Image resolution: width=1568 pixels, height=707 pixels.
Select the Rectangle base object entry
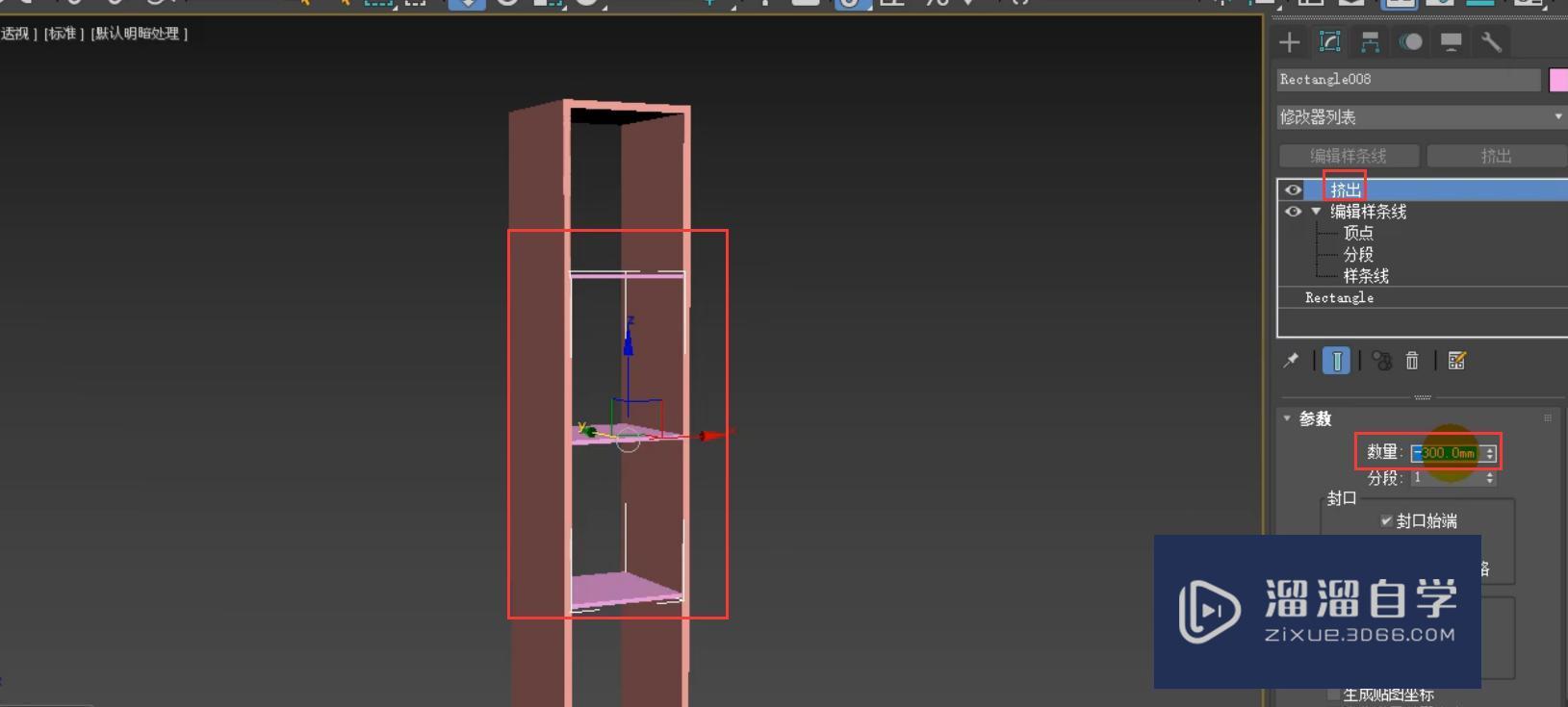pyautogui.click(x=1339, y=298)
